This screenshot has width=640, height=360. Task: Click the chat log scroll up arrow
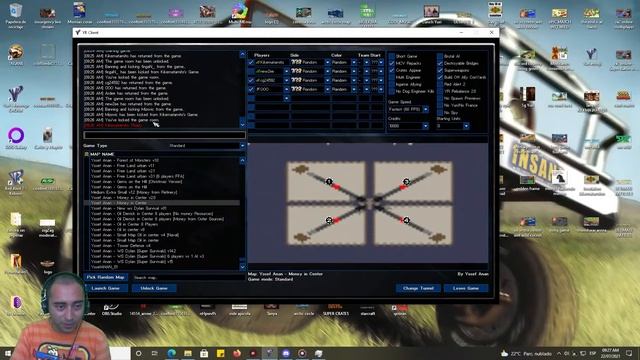click(x=242, y=54)
